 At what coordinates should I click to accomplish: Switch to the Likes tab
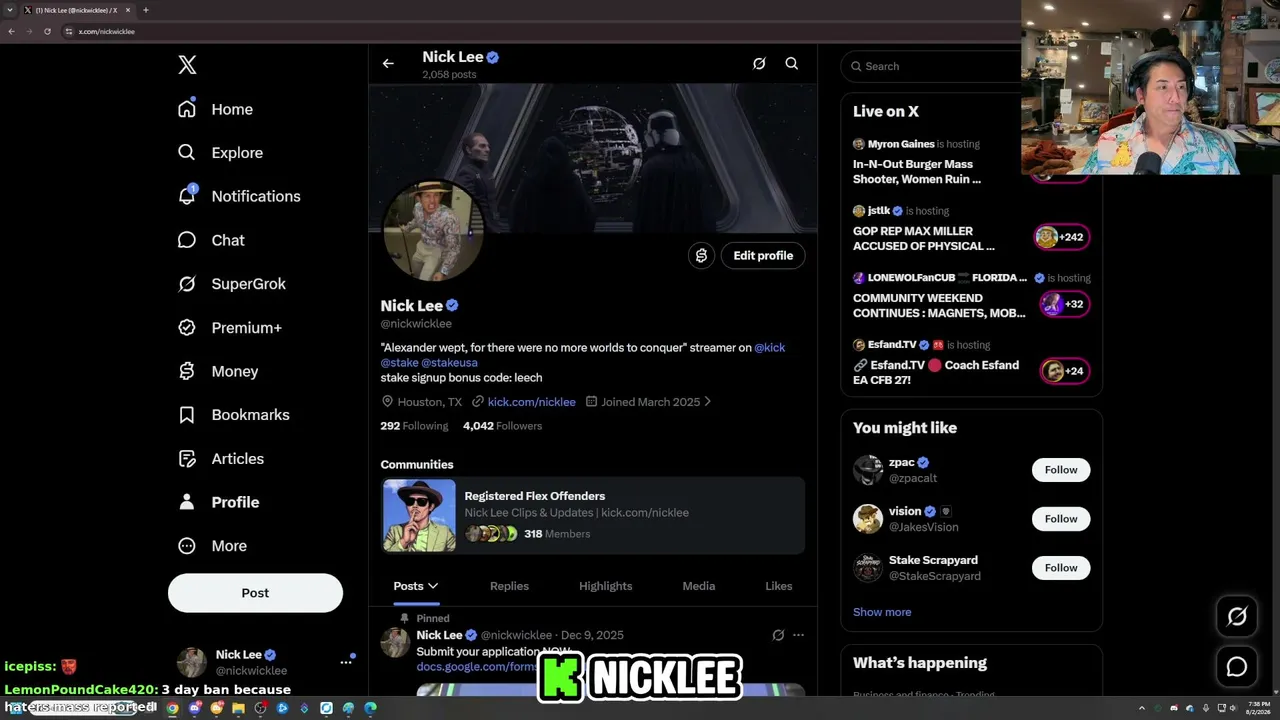coord(778,586)
